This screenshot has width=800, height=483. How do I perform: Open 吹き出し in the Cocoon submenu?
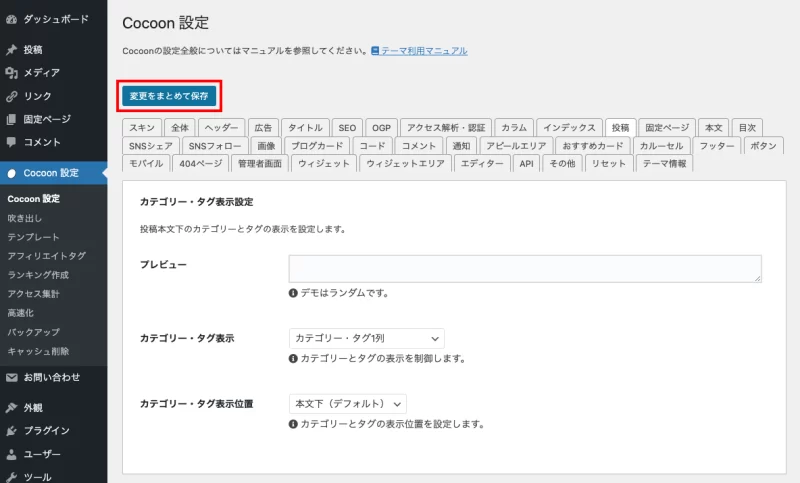[x=26, y=218]
